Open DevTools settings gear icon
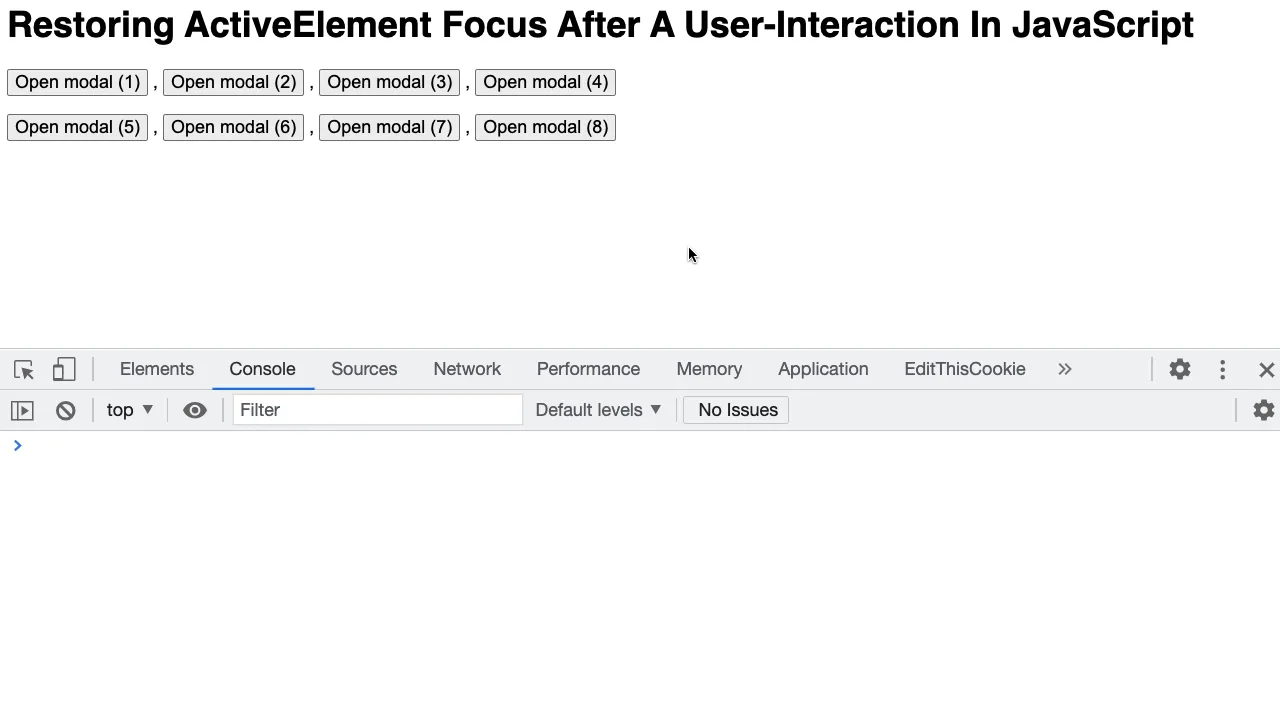 coord(1180,369)
